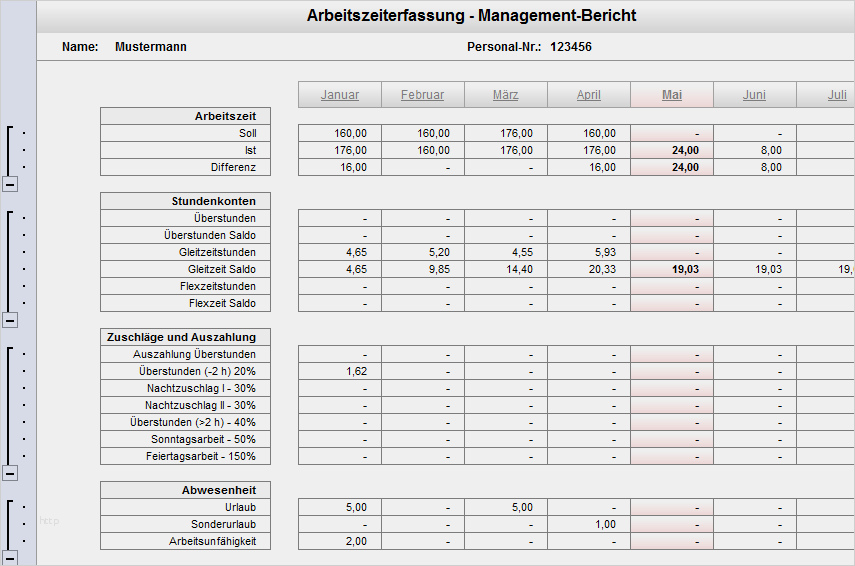Select the April Gleitzeit Saldo cell 20,33
Screen dimensions: 855x566
(x=589, y=269)
